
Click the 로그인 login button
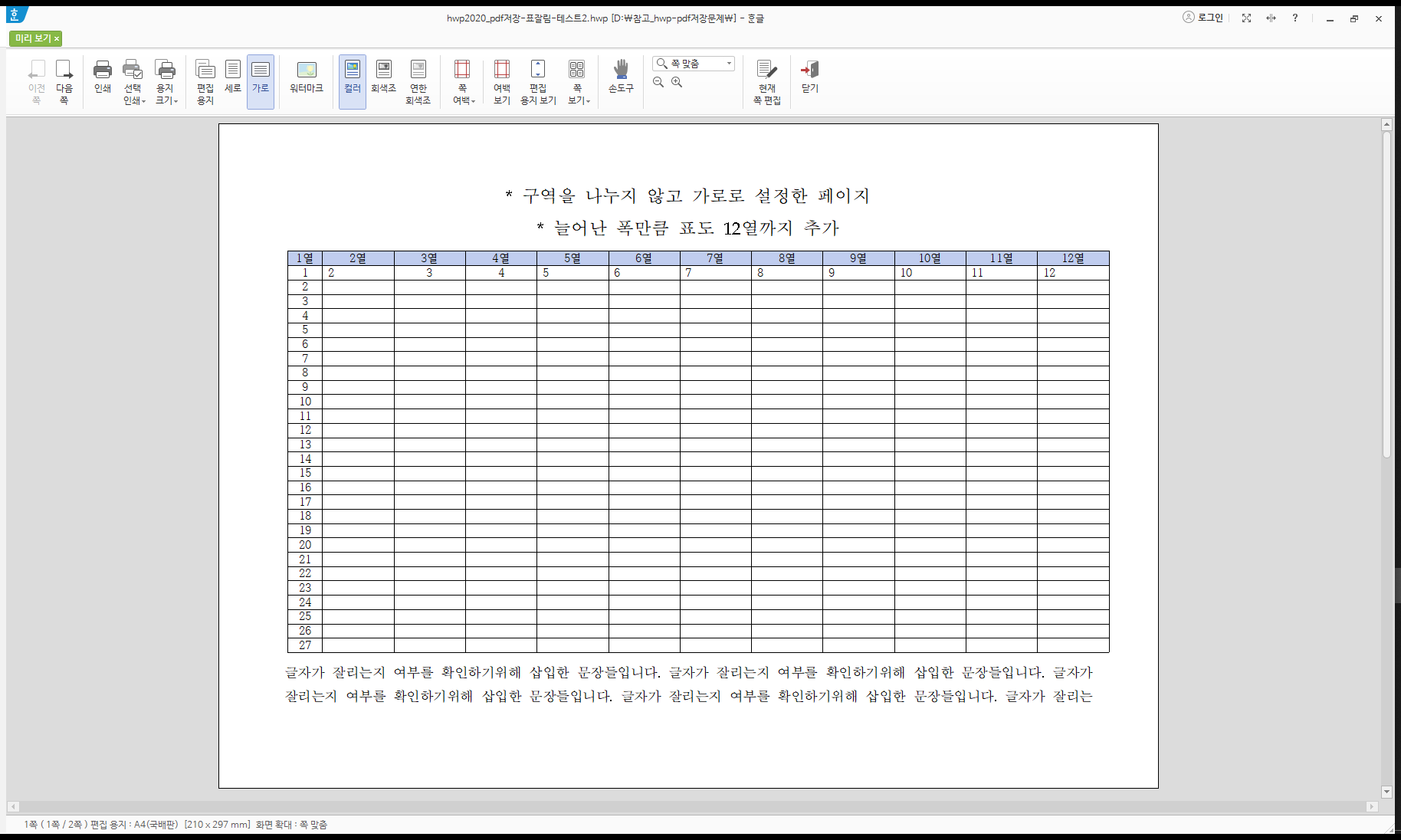coord(1203,18)
